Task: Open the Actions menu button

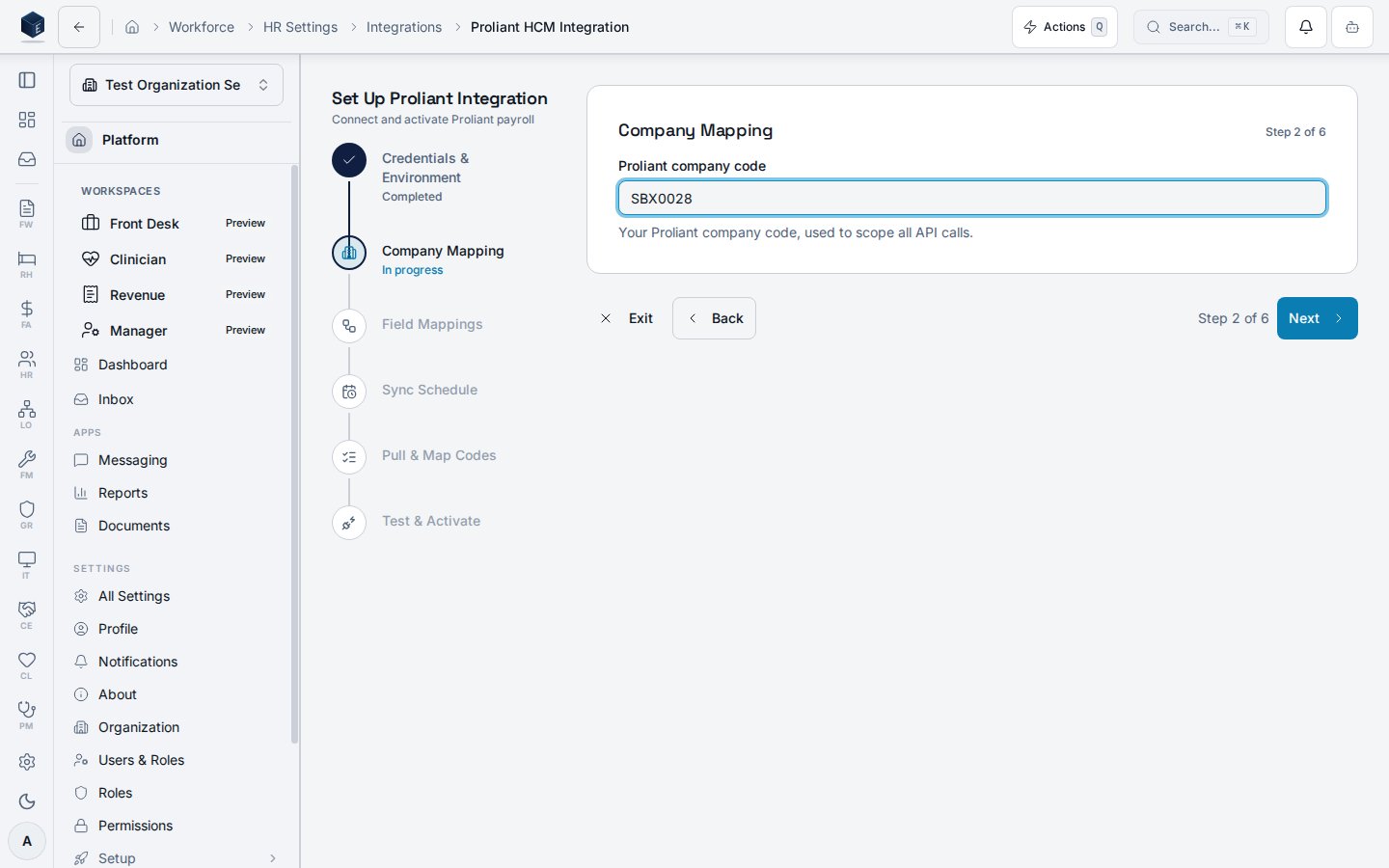Action: tap(1065, 27)
